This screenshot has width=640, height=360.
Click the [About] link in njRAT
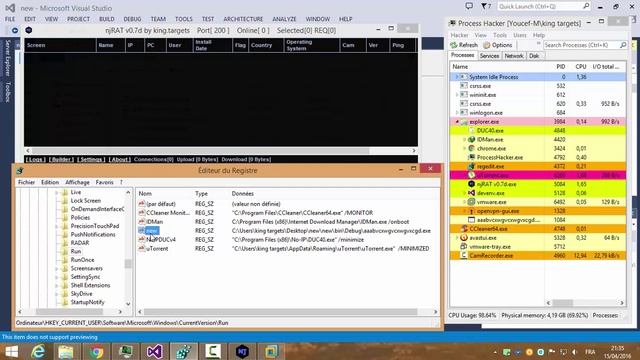point(120,160)
